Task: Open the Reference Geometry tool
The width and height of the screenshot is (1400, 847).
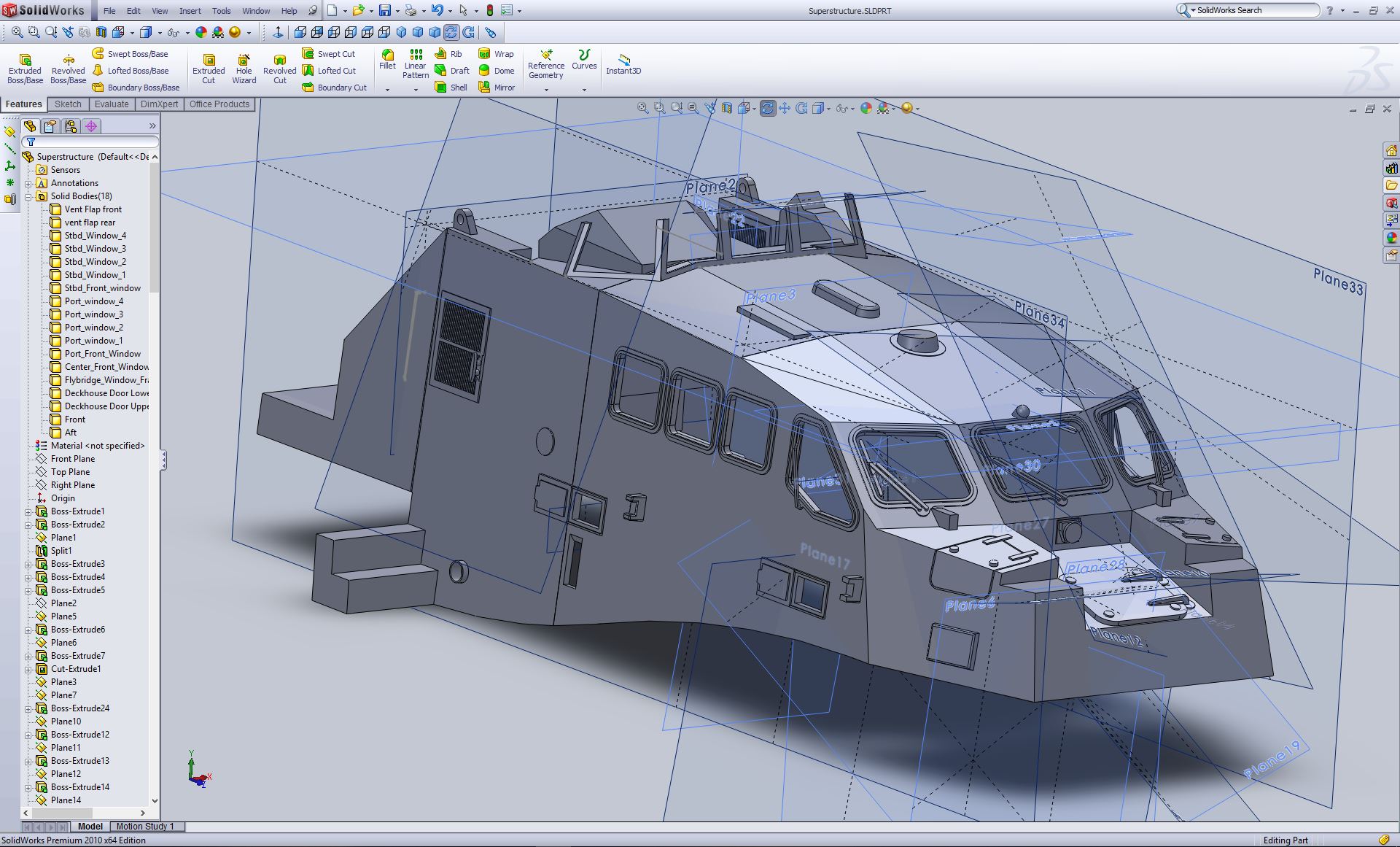Action: click(x=545, y=64)
